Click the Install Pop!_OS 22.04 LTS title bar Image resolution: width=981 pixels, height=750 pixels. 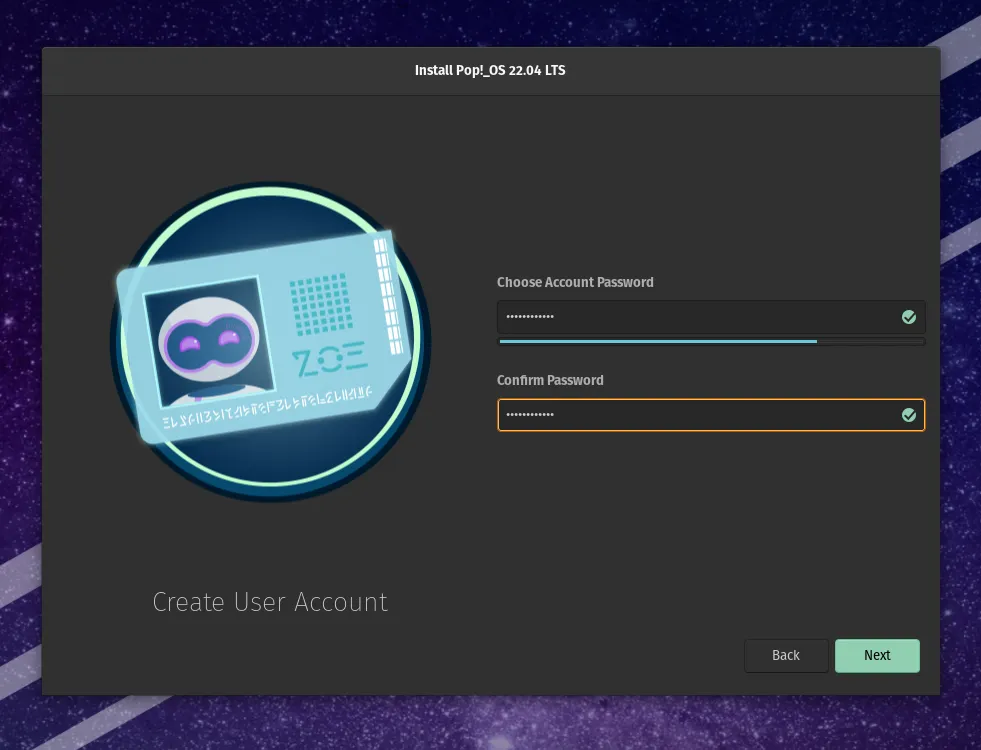click(x=490, y=70)
